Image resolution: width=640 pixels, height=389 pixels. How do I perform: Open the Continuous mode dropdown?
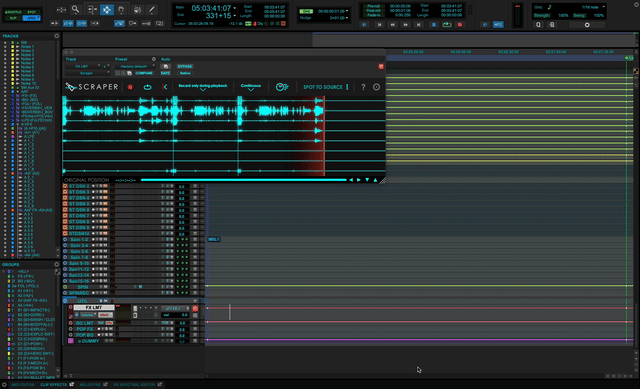click(251, 87)
